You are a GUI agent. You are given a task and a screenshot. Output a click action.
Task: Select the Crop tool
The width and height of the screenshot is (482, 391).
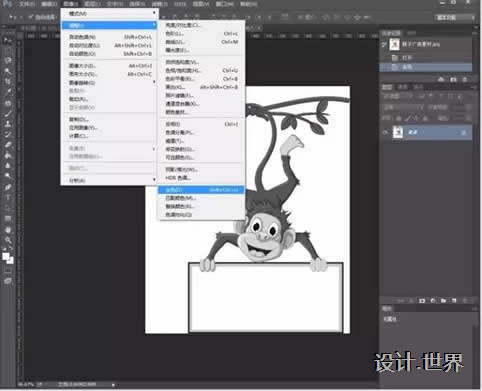7,82
